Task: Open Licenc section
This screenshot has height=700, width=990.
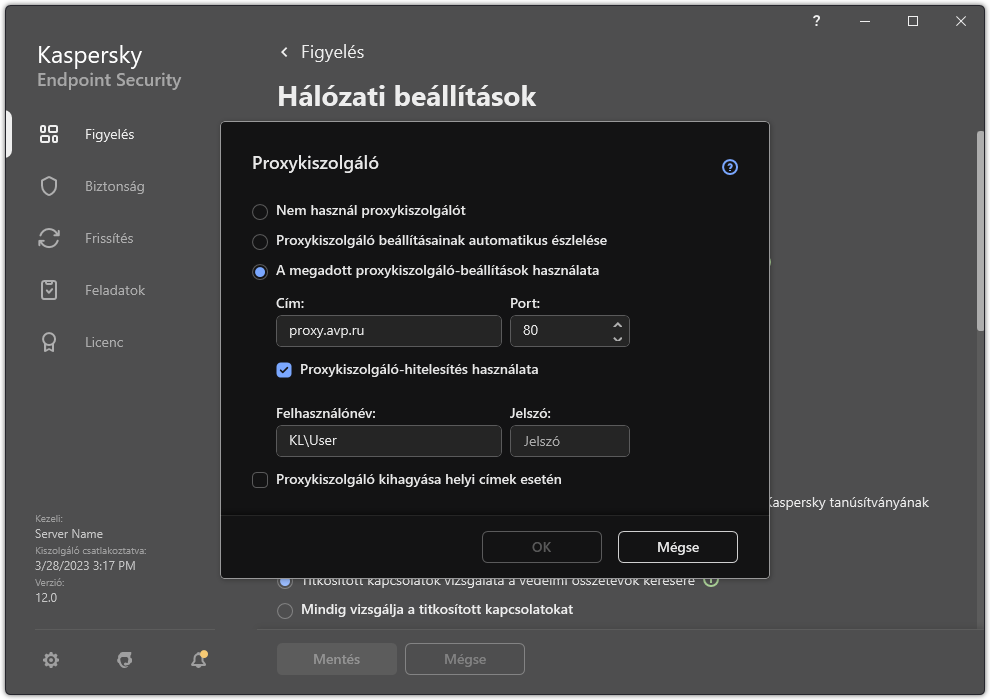Action: [104, 342]
